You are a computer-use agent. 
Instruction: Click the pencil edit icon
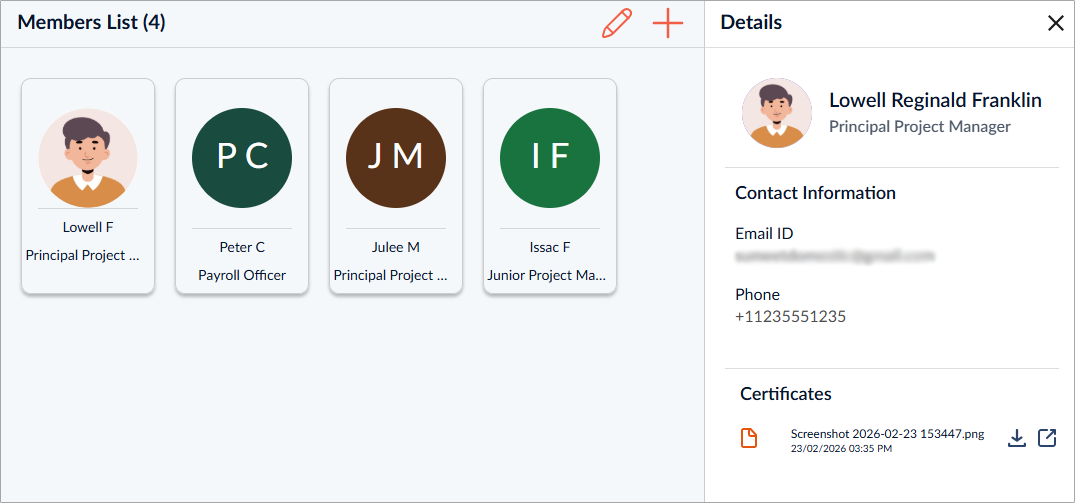[x=616, y=23]
